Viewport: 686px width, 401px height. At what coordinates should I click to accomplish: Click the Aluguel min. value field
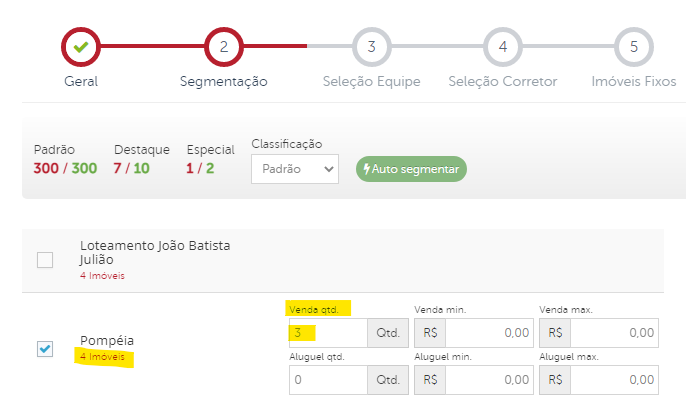(487, 380)
